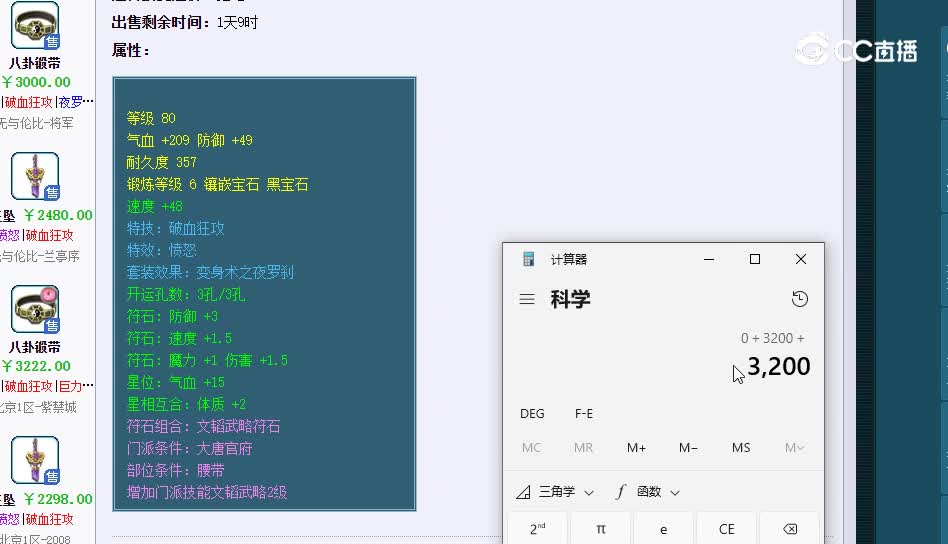Viewport: 948px width, 544px height.
Task: Open the Calculator navigation hamburger menu
Action: pos(527,299)
